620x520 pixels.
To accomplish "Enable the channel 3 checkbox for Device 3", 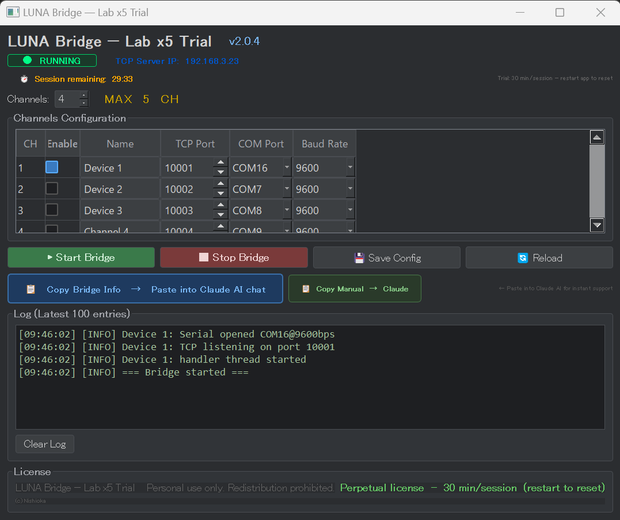I will tap(52, 210).
